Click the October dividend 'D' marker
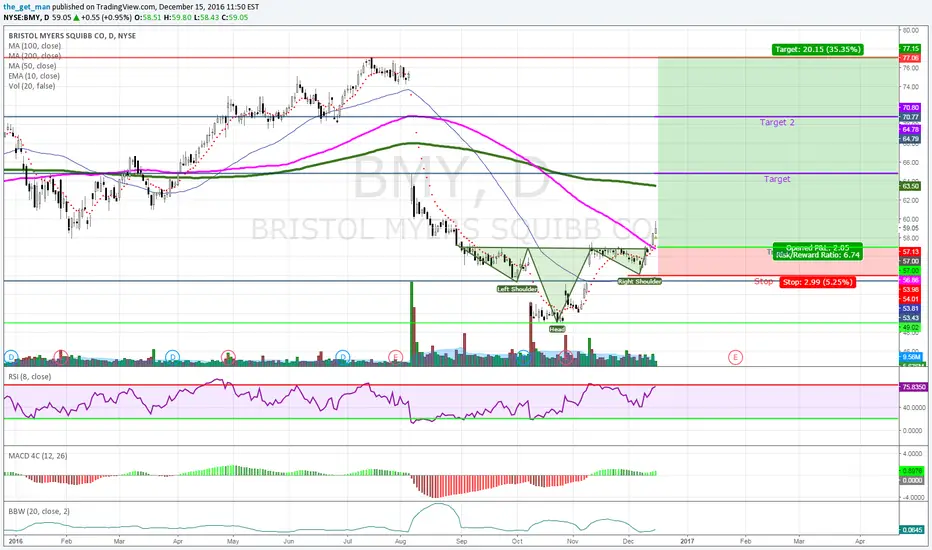This screenshot has width=932, height=550. coord(523,357)
